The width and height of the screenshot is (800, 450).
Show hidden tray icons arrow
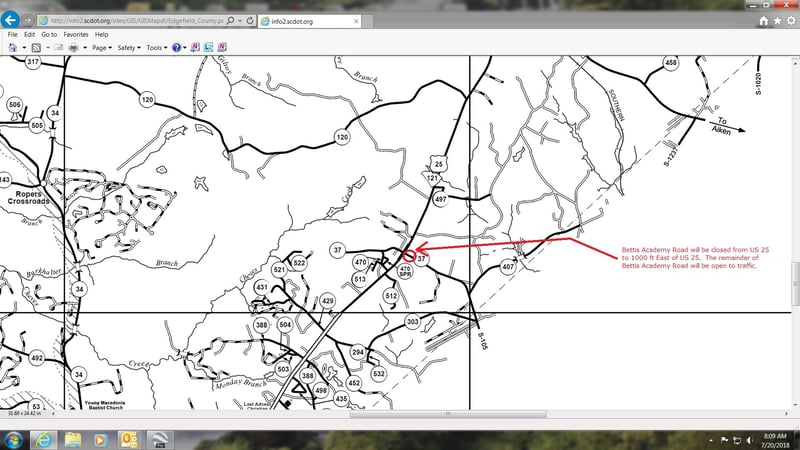(711, 440)
